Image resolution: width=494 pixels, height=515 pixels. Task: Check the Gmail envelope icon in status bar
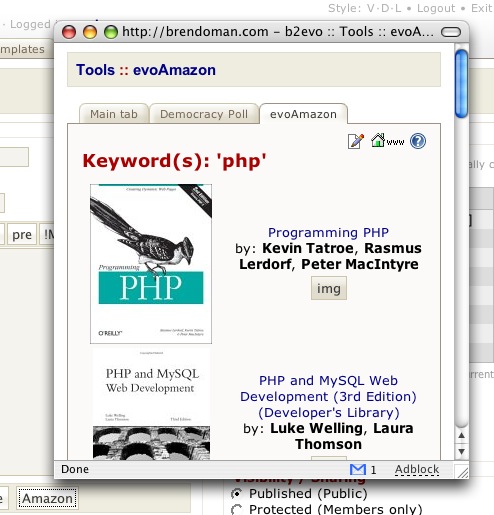point(358,469)
